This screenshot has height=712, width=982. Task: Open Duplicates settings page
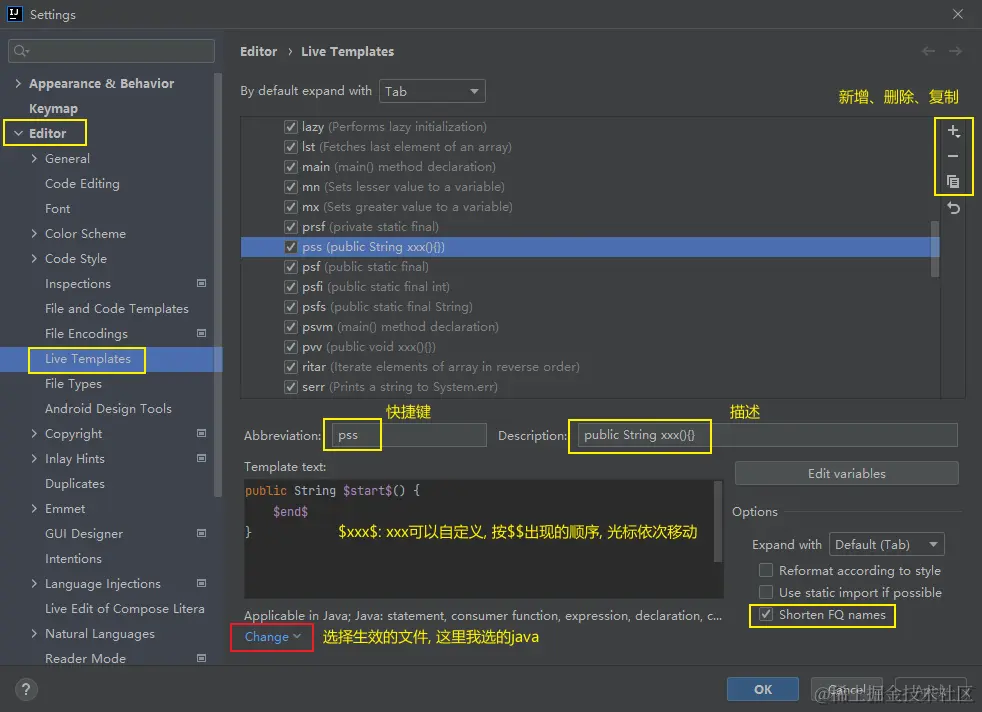75,483
